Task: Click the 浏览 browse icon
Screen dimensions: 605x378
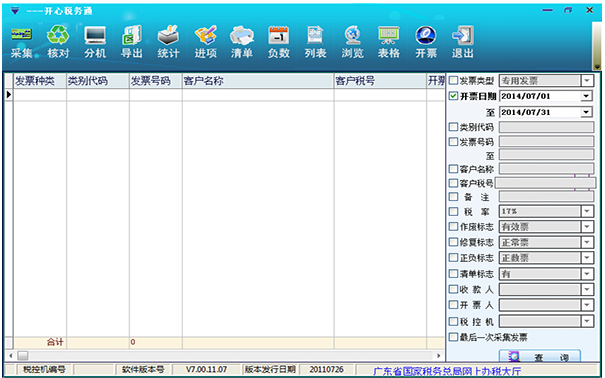Action: click(352, 43)
